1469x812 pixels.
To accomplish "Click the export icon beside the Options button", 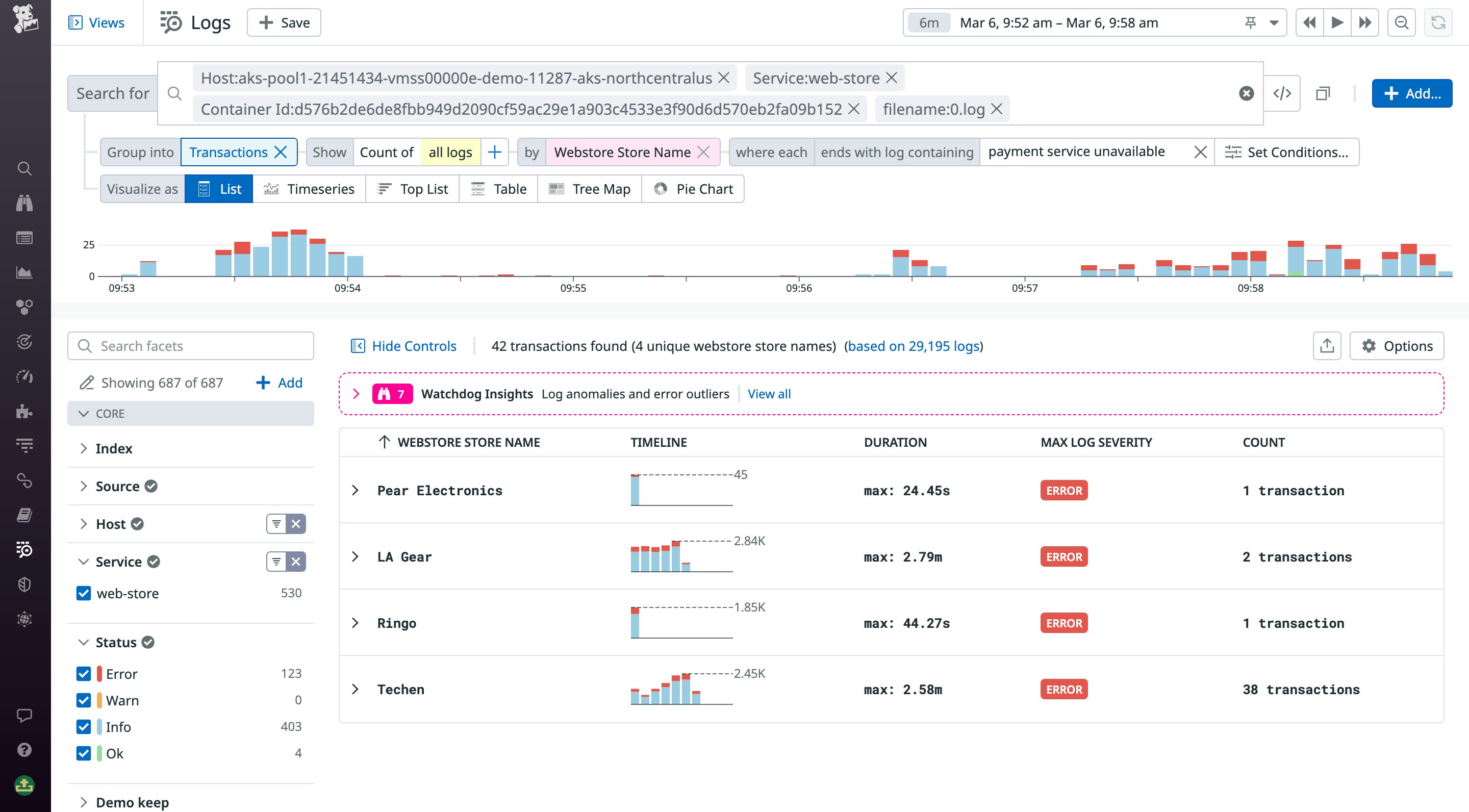I will 1328,345.
